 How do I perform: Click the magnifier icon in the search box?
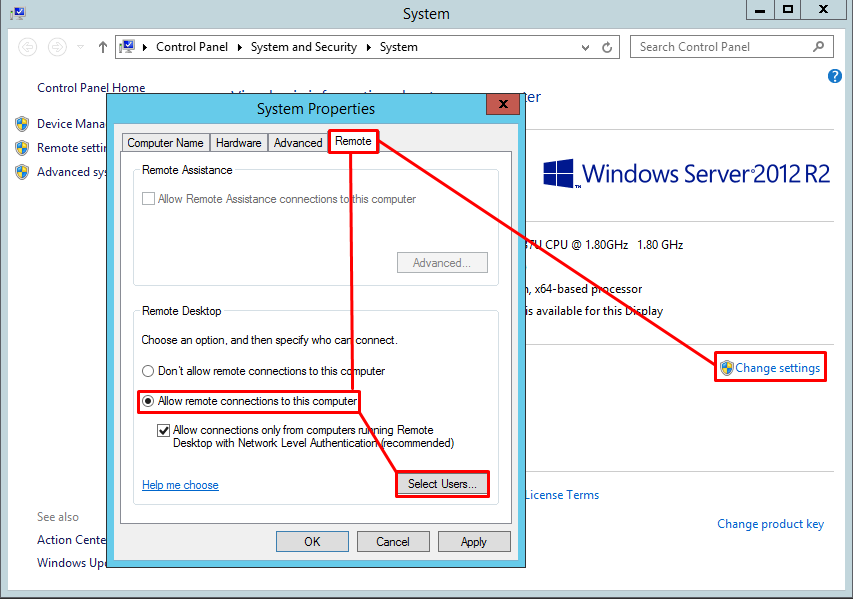(817, 46)
